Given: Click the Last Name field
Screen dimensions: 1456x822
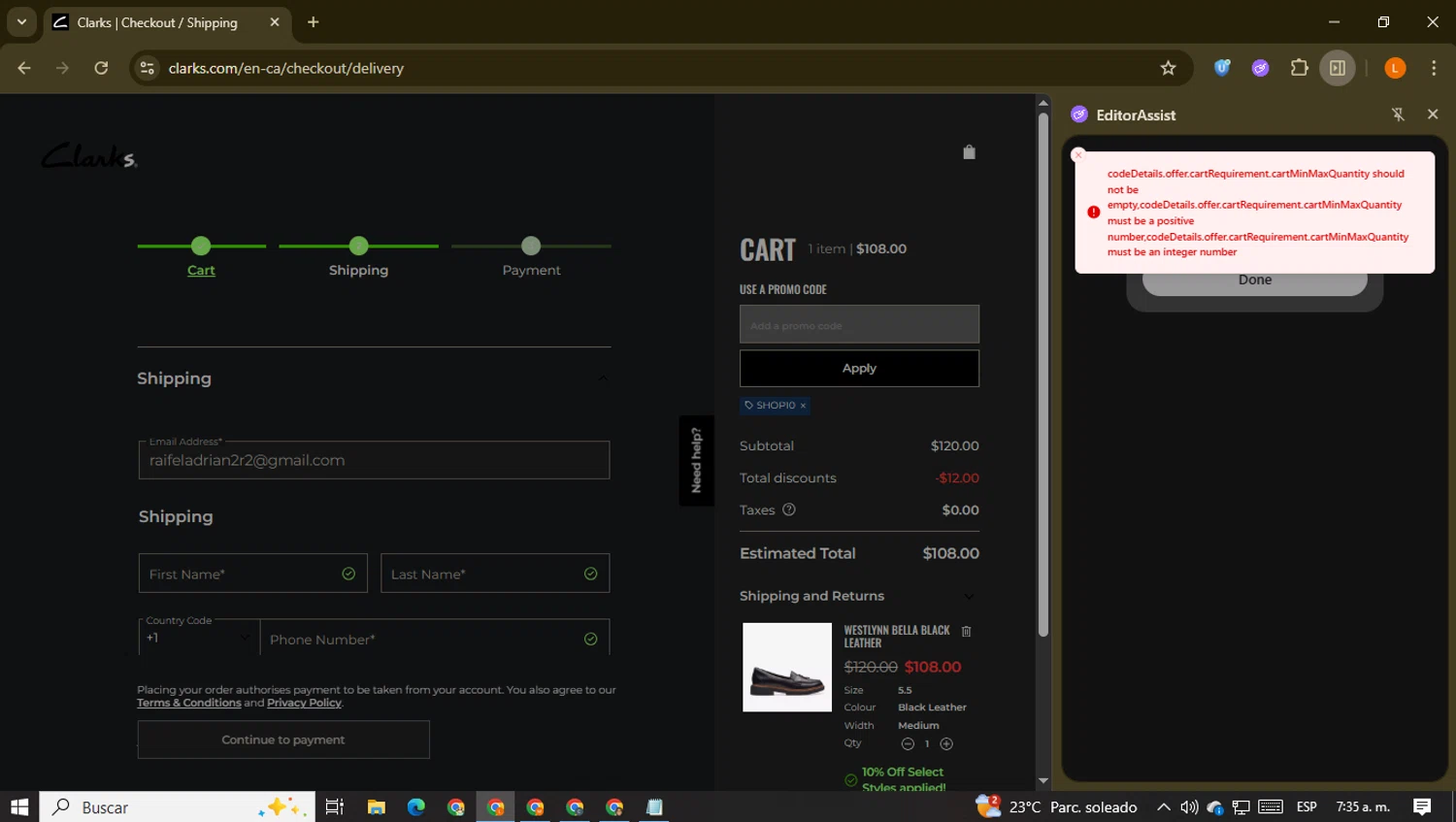Looking at the screenshot, I should 495,574.
